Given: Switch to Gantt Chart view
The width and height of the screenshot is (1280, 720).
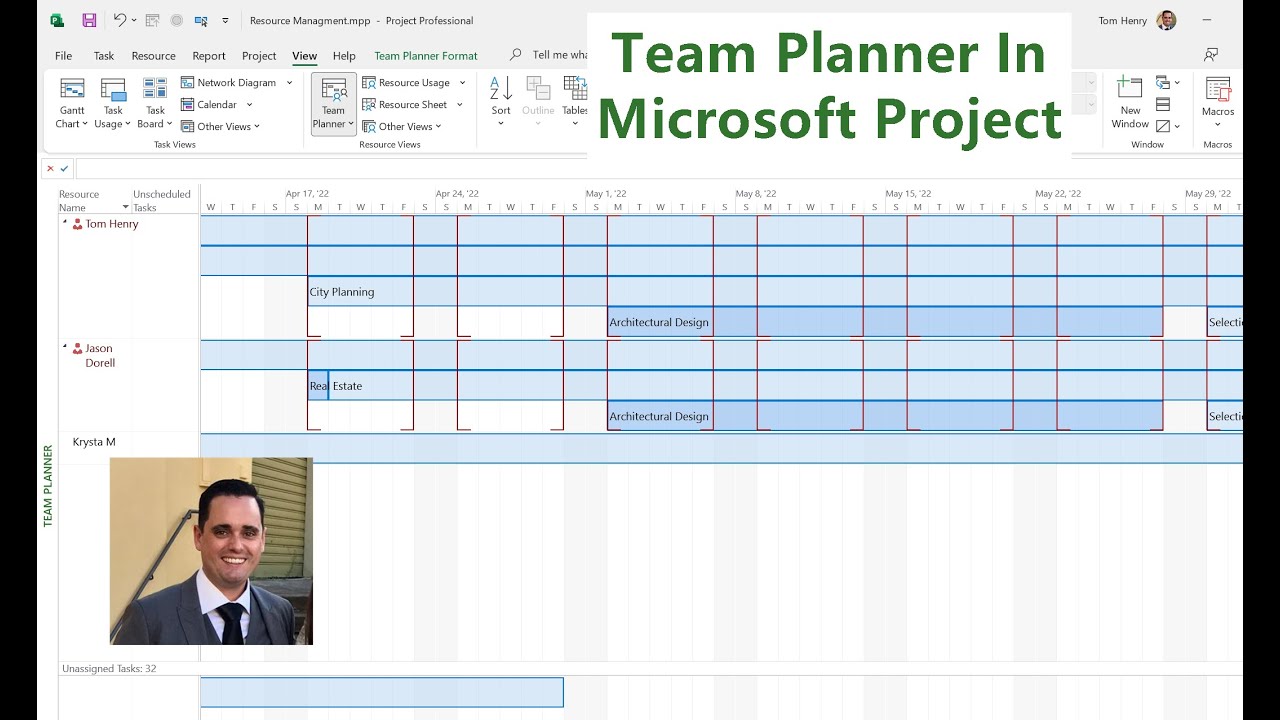Looking at the screenshot, I should 72,104.
